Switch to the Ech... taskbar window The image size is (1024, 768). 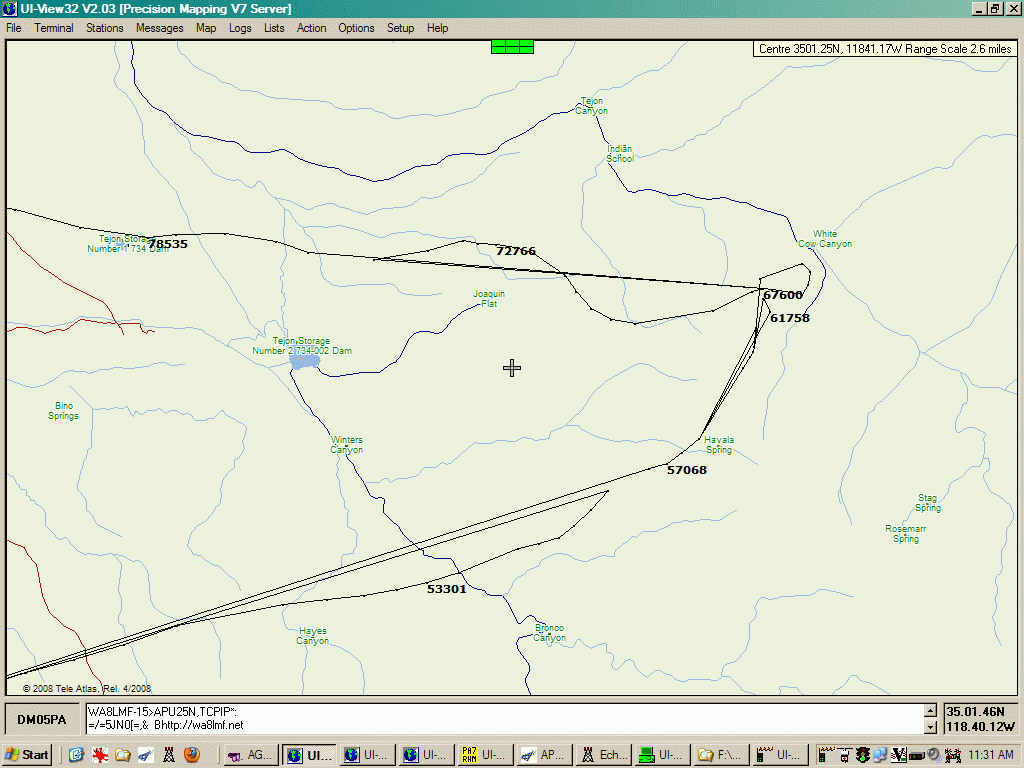click(x=602, y=755)
